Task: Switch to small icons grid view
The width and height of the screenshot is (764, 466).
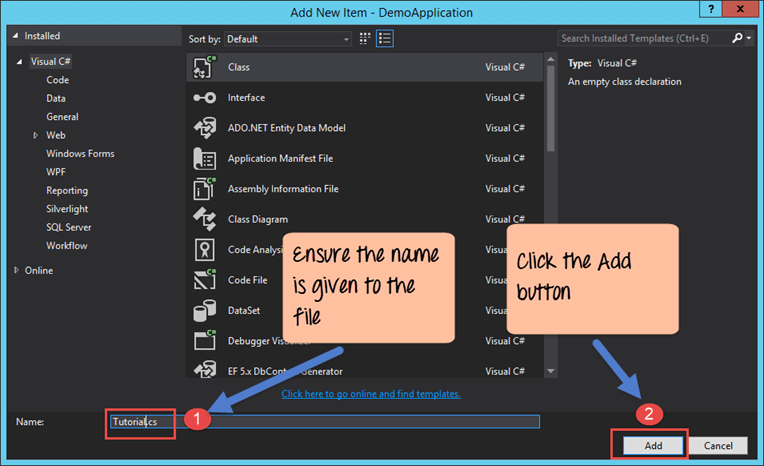Action: point(365,38)
